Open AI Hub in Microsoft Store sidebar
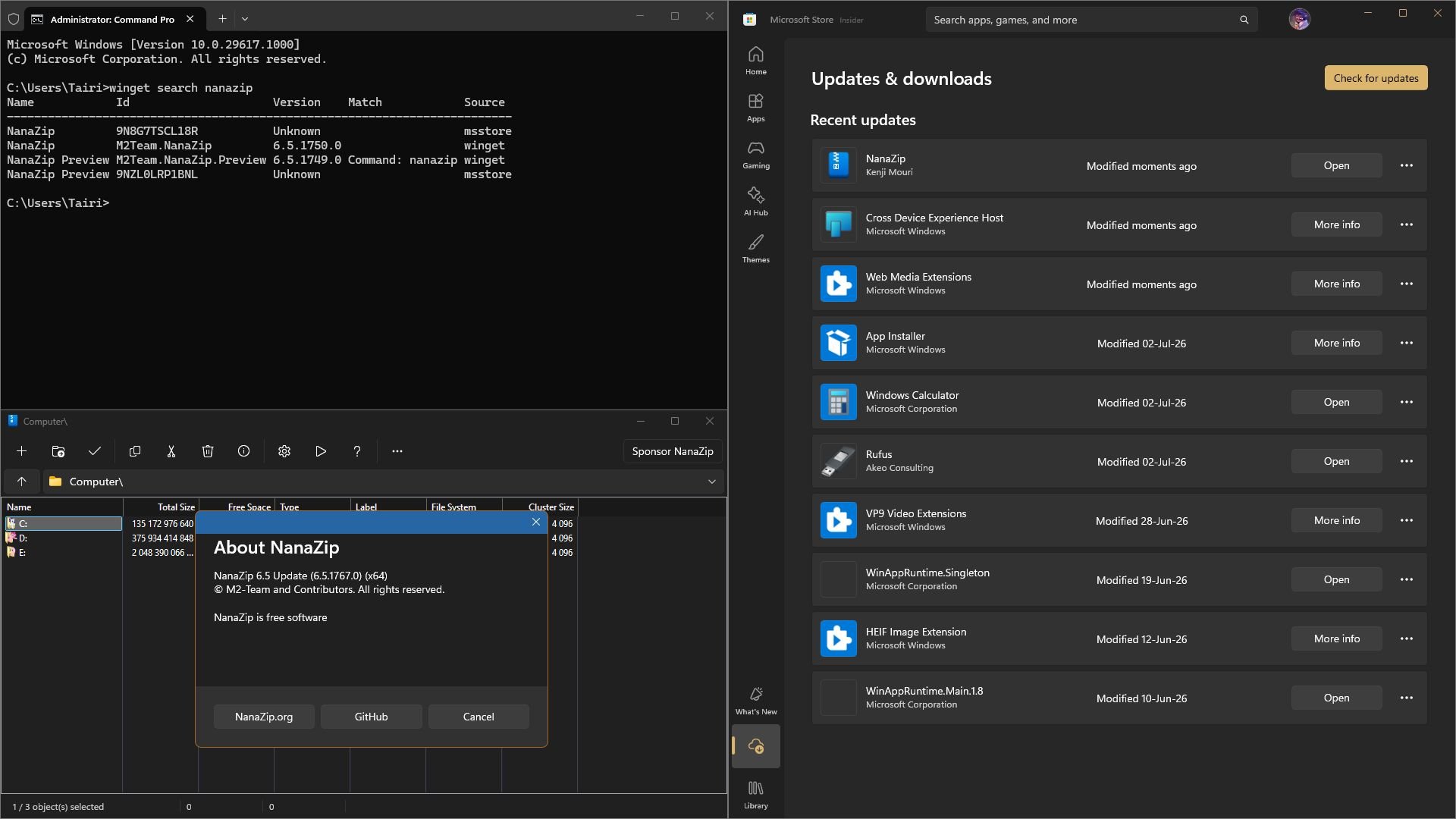The width and height of the screenshot is (1456, 819). click(x=756, y=202)
